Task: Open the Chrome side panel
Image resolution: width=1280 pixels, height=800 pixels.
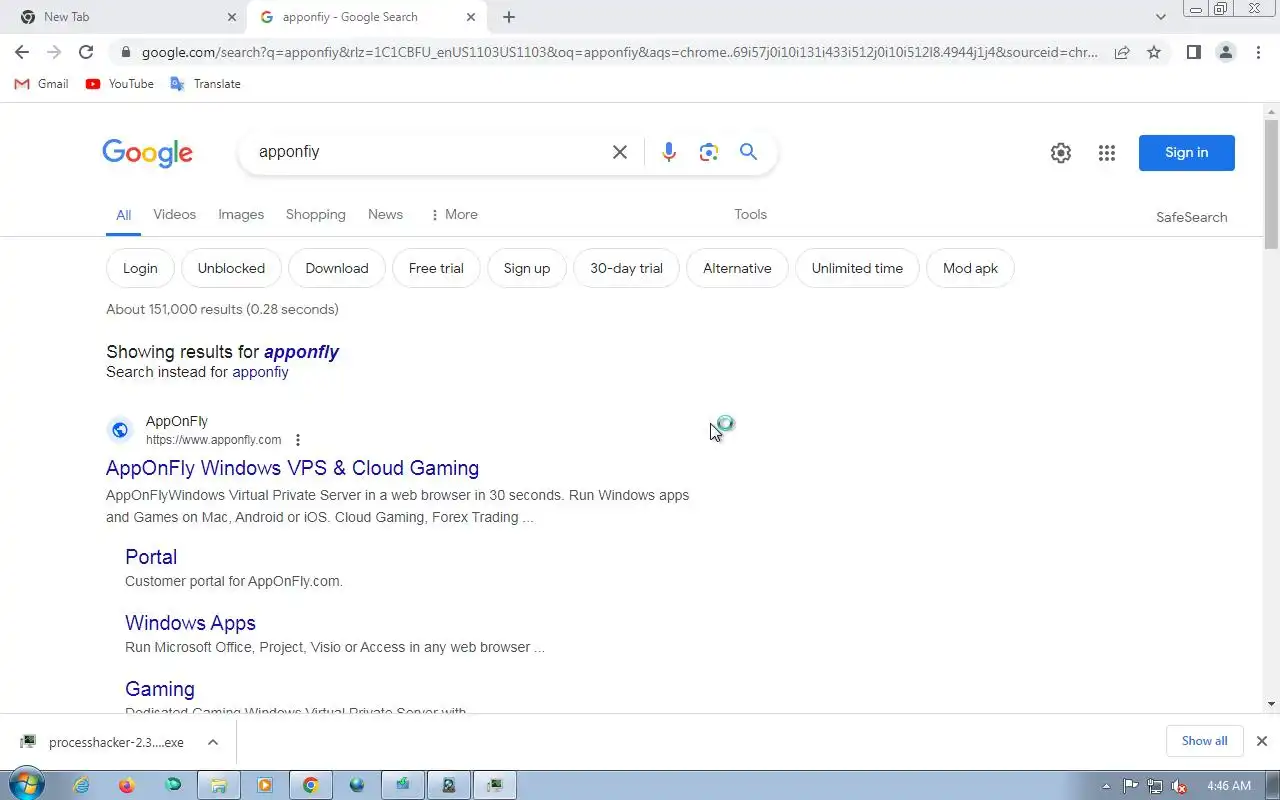Action: 1193,52
